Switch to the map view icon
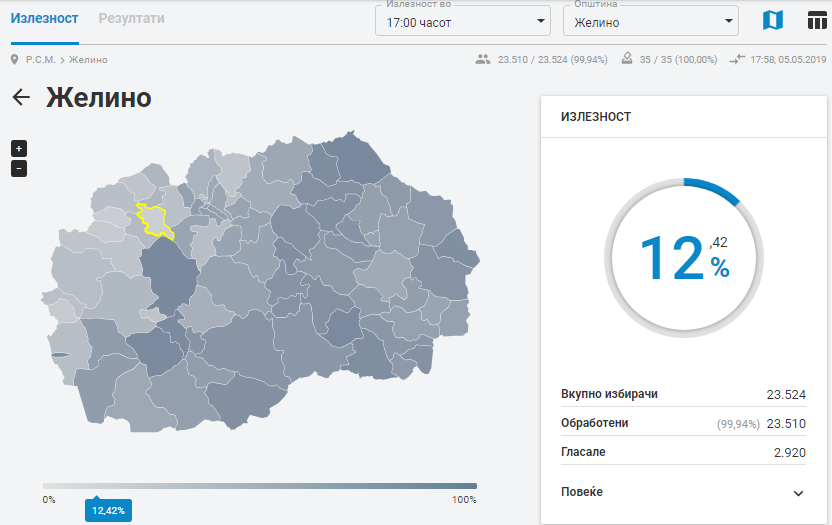 [x=773, y=21]
